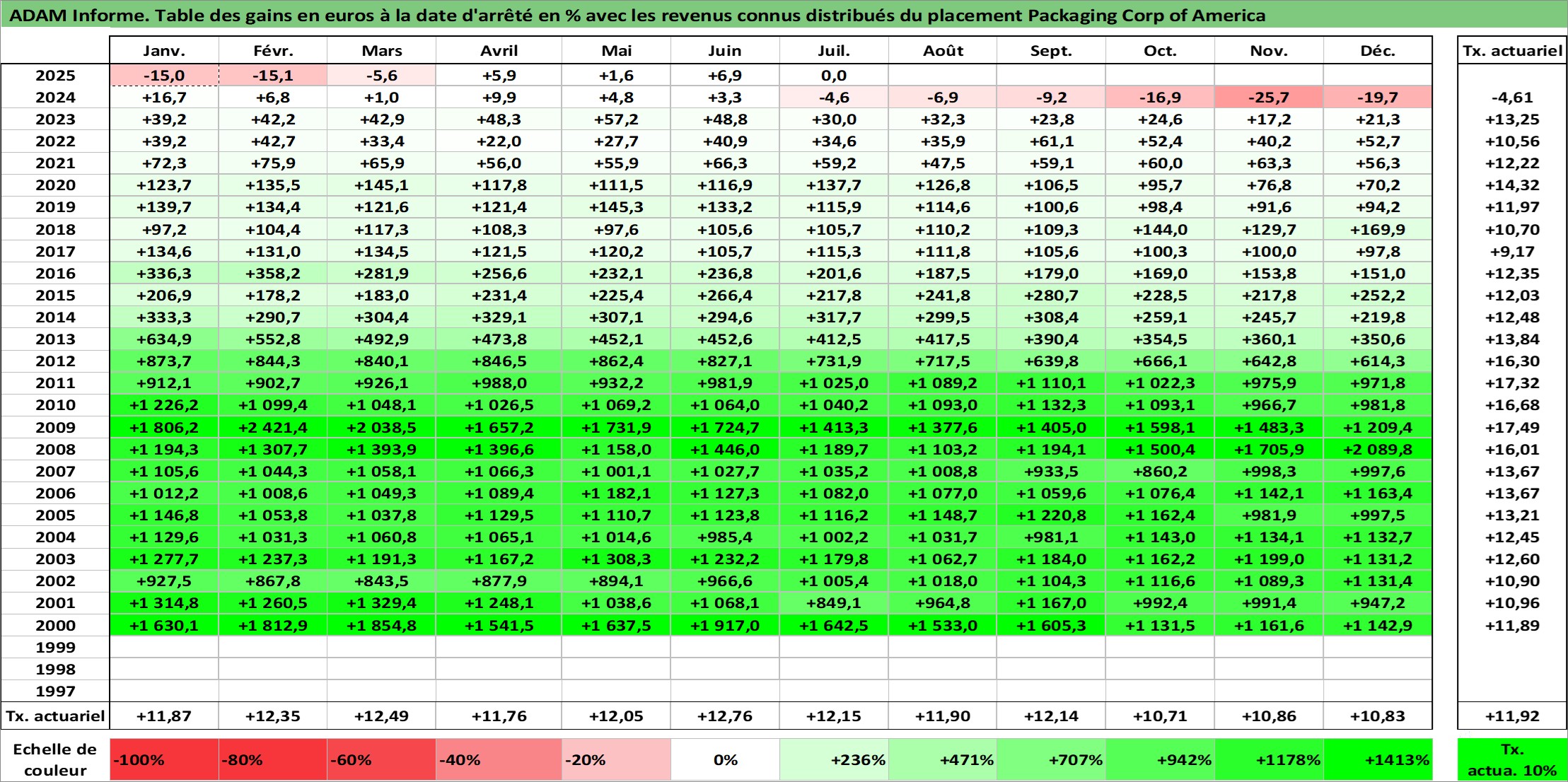Click the empty January 1999 cell
The image size is (1568, 782).
click(x=164, y=648)
